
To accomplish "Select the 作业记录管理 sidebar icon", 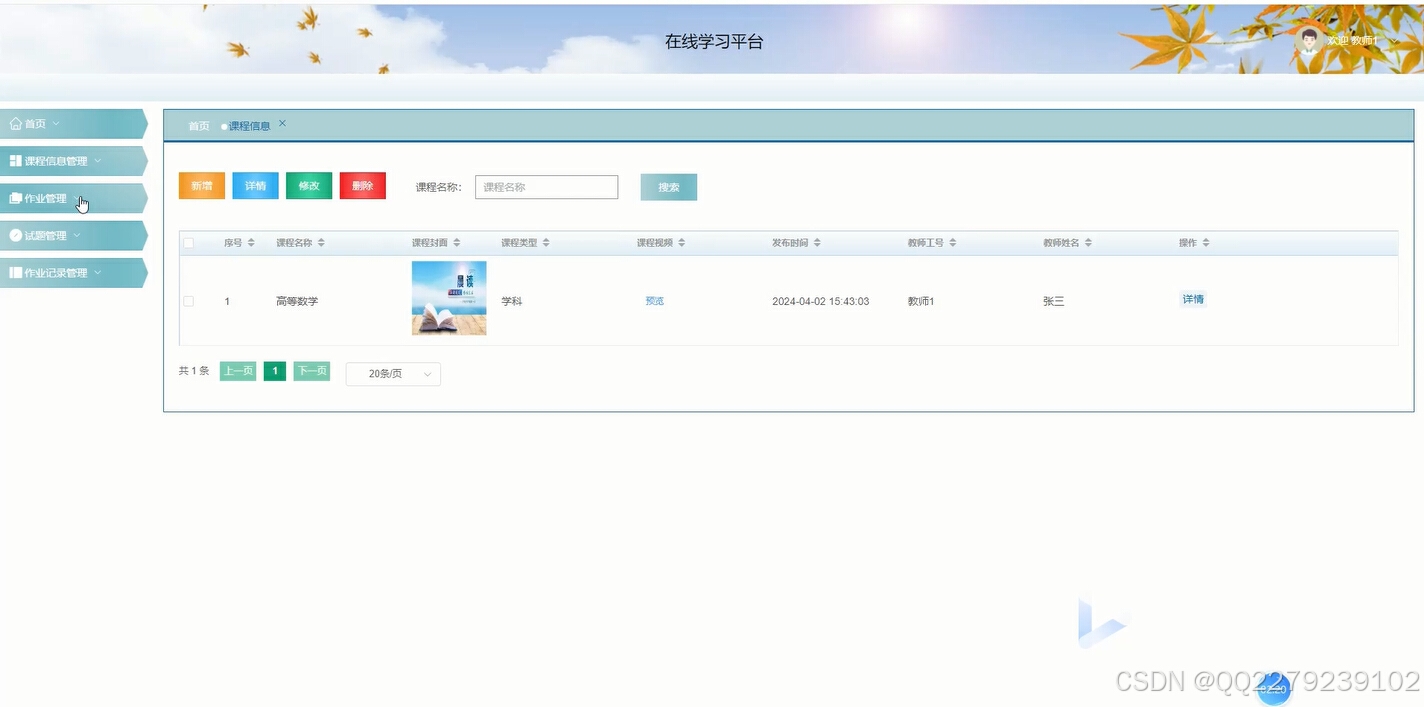I will click(x=14, y=271).
